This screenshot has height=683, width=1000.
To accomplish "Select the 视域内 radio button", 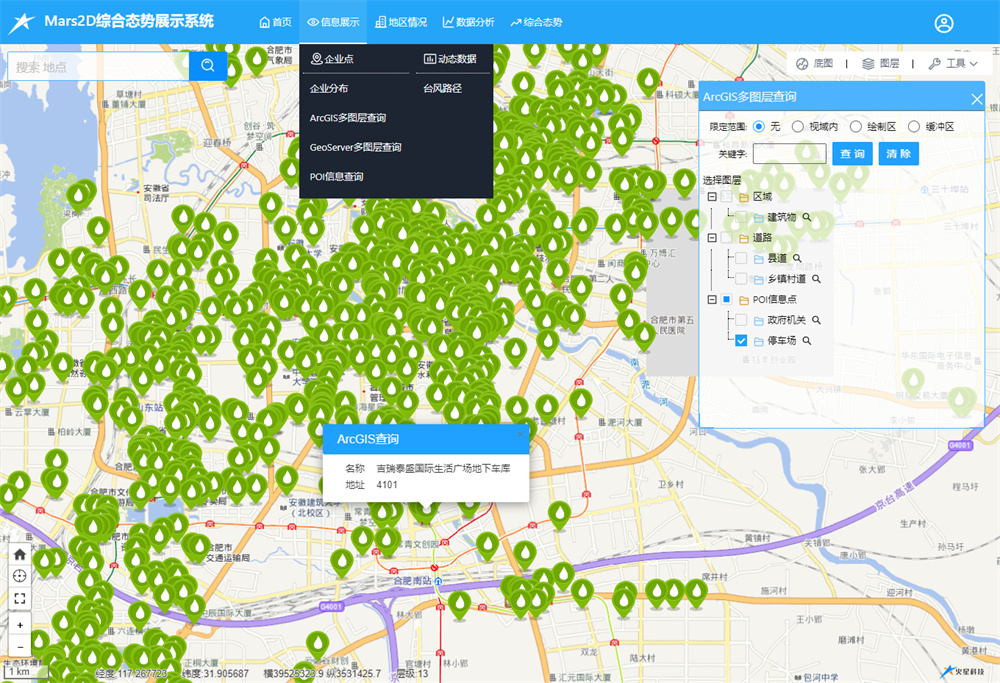I will [x=797, y=126].
